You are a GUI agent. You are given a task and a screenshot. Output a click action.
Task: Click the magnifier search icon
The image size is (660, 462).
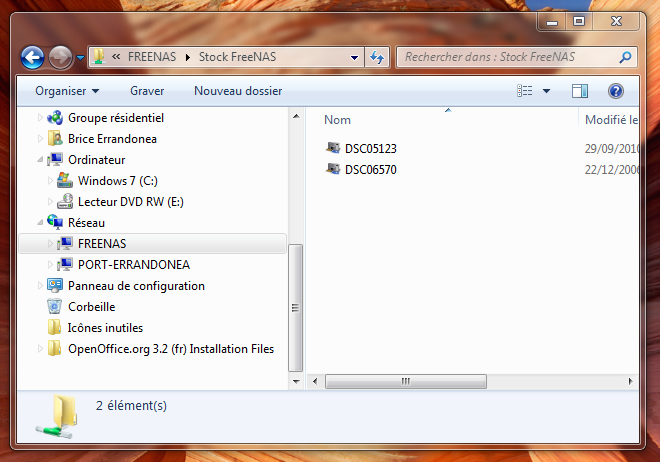tap(625, 57)
